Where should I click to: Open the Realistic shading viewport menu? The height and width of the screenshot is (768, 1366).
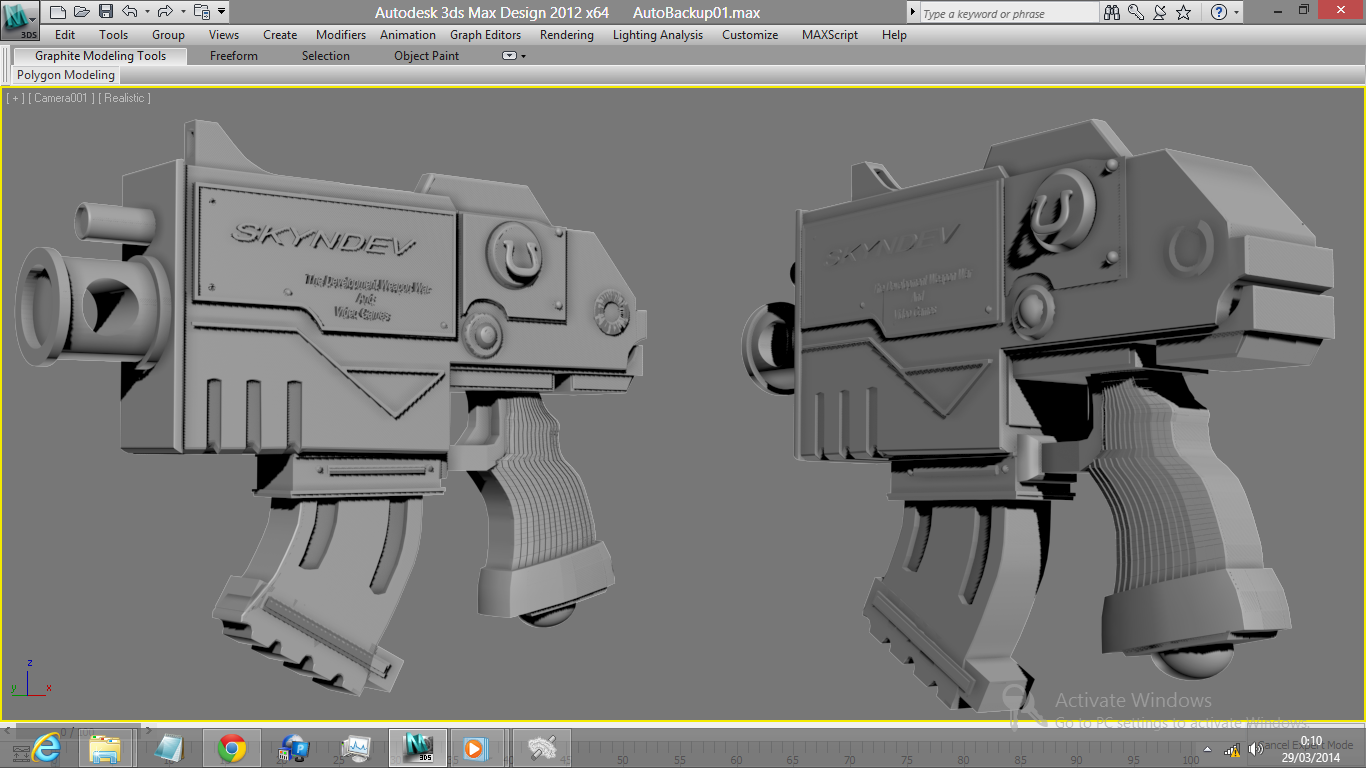click(125, 98)
